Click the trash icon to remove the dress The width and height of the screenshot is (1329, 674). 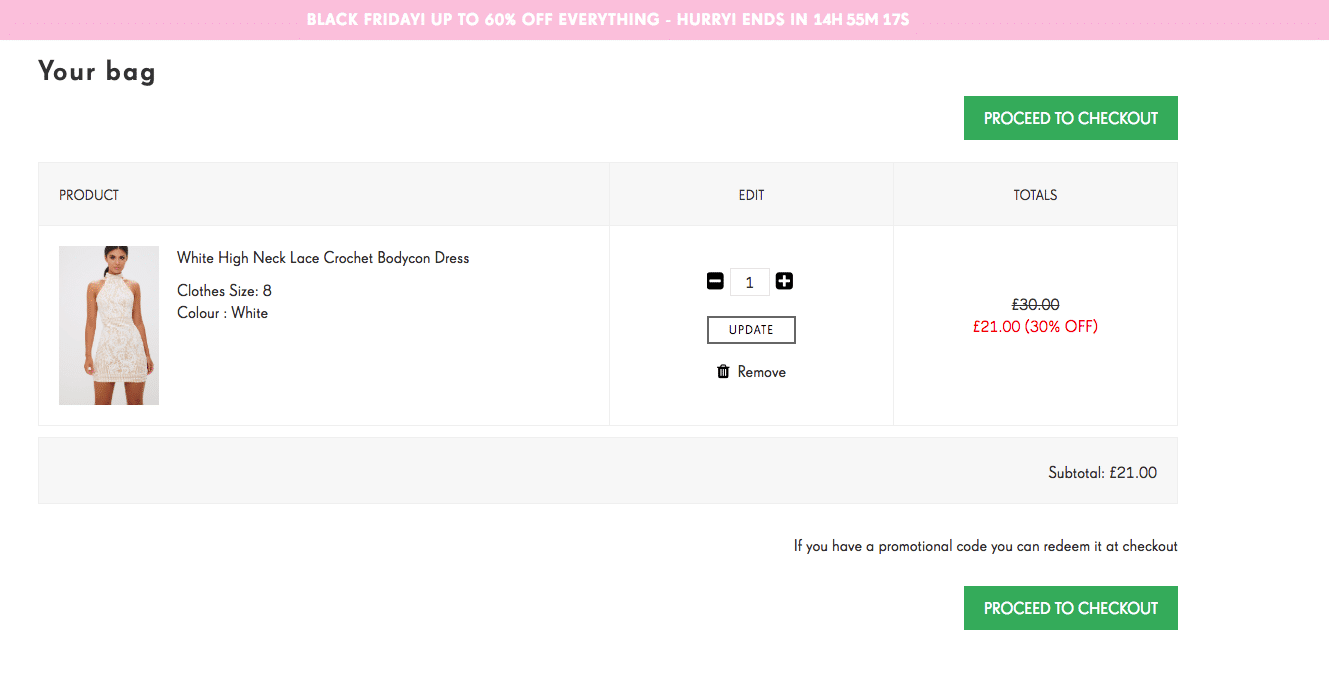pos(722,371)
